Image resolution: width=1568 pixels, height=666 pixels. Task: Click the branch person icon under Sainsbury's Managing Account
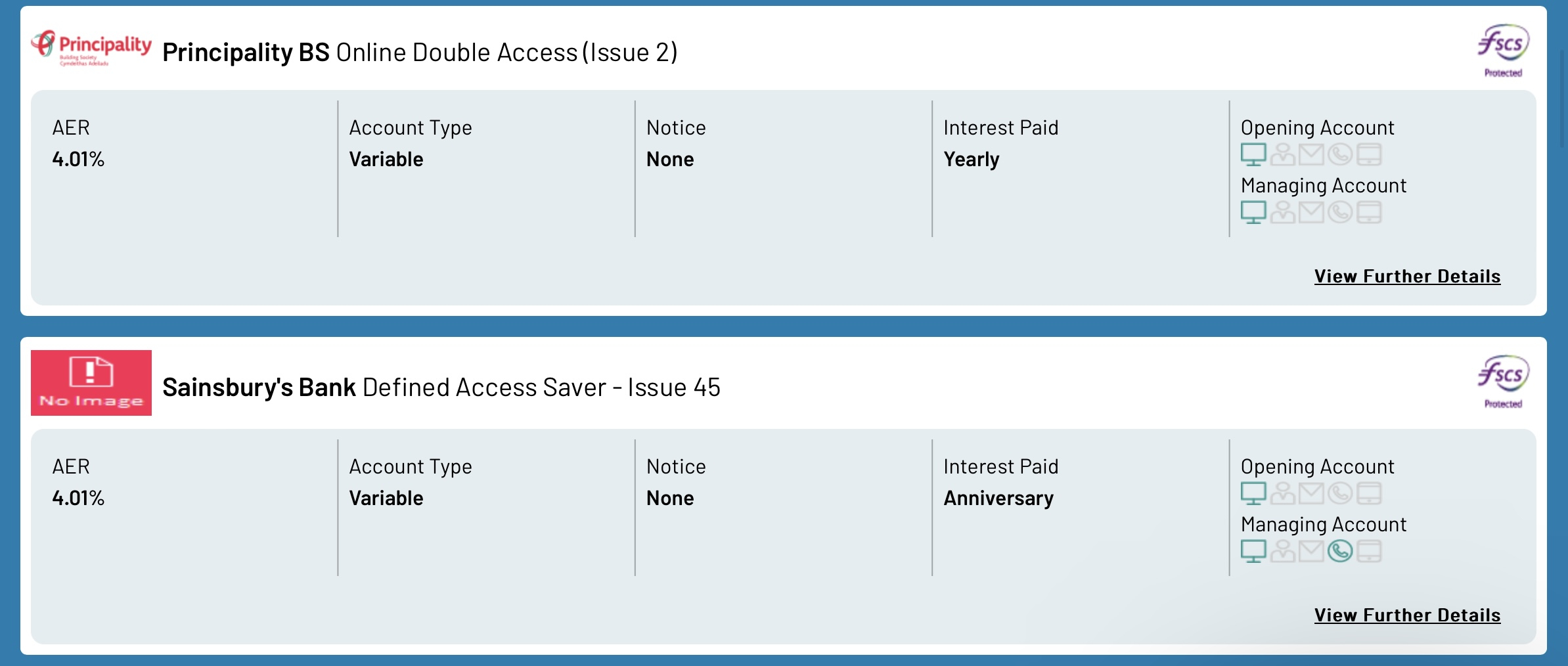[1282, 551]
